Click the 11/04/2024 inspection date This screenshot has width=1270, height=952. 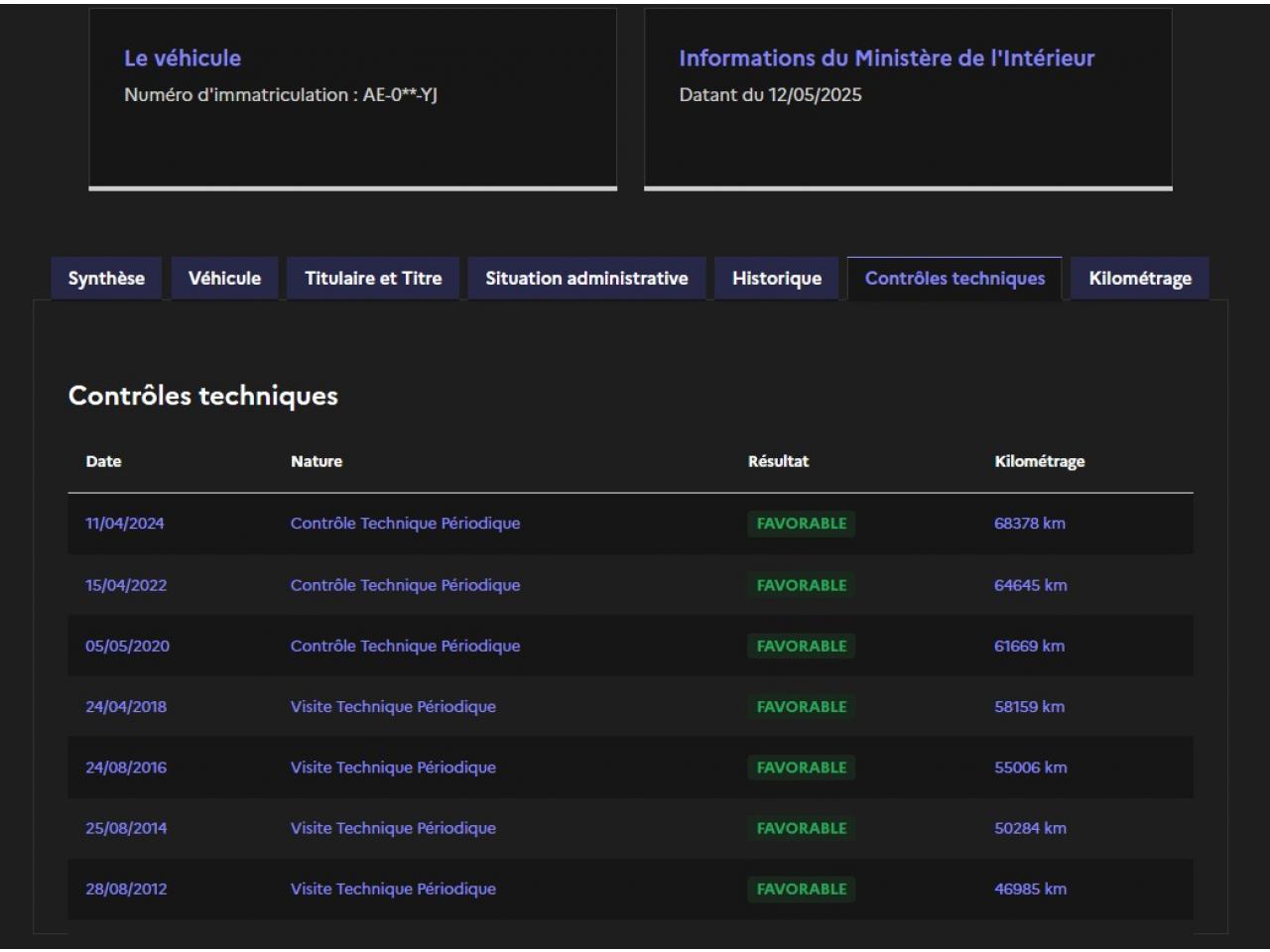point(125,524)
